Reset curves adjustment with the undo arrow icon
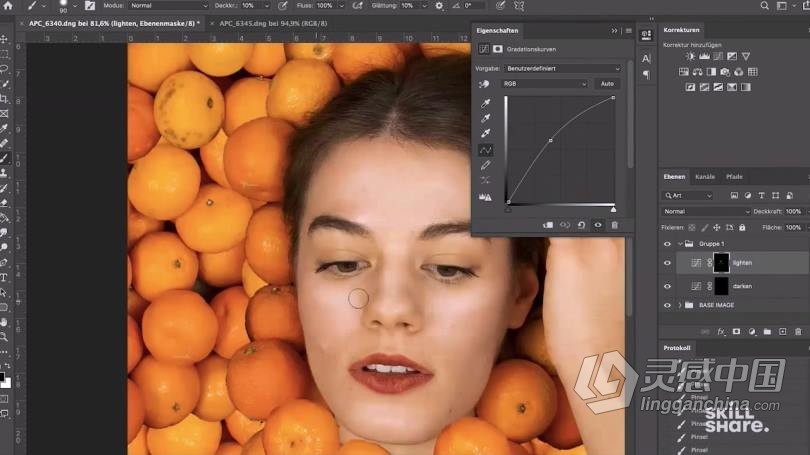This screenshot has height=455, width=810. (x=581, y=225)
